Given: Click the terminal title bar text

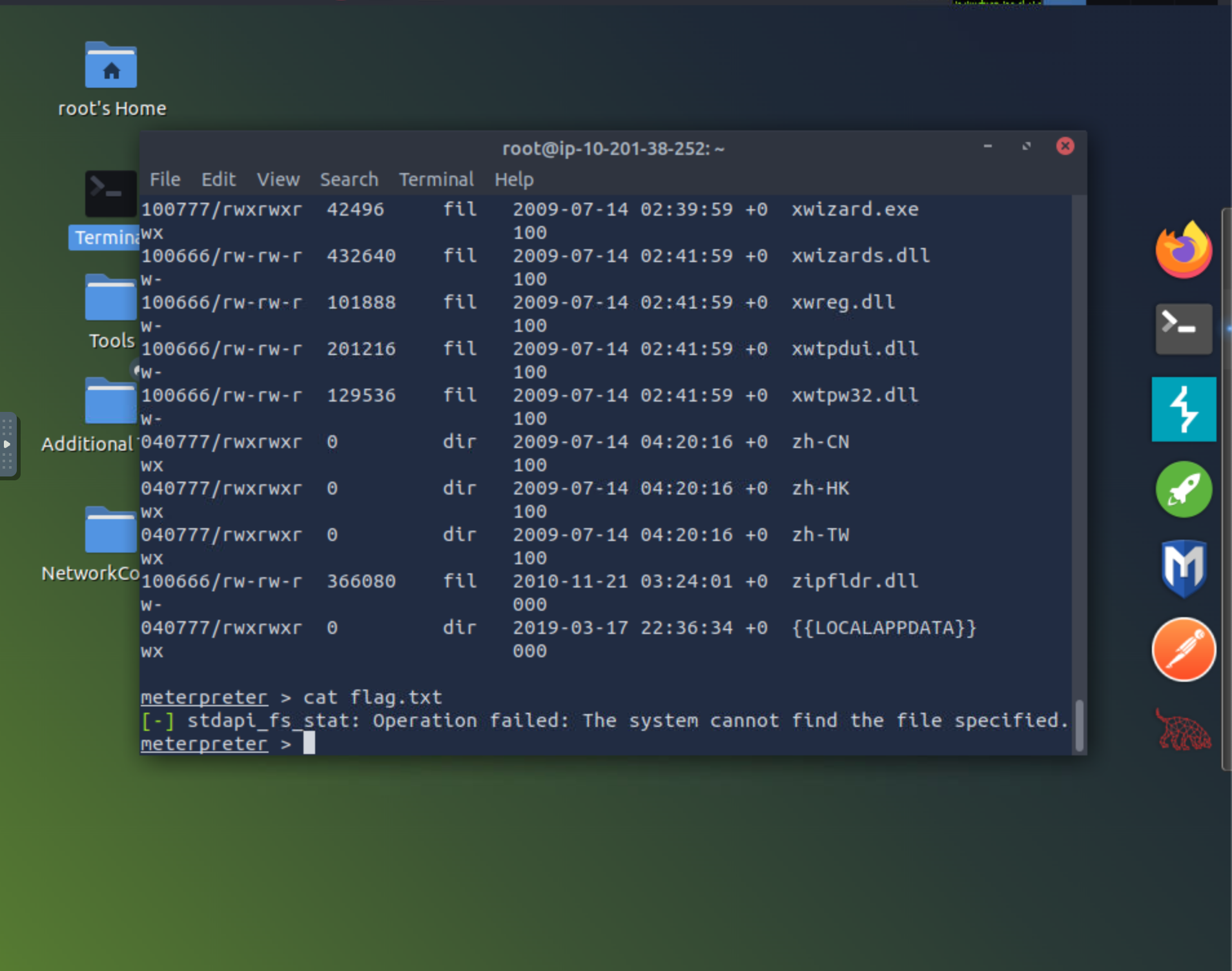Looking at the screenshot, I should click(x=613, y=148).
